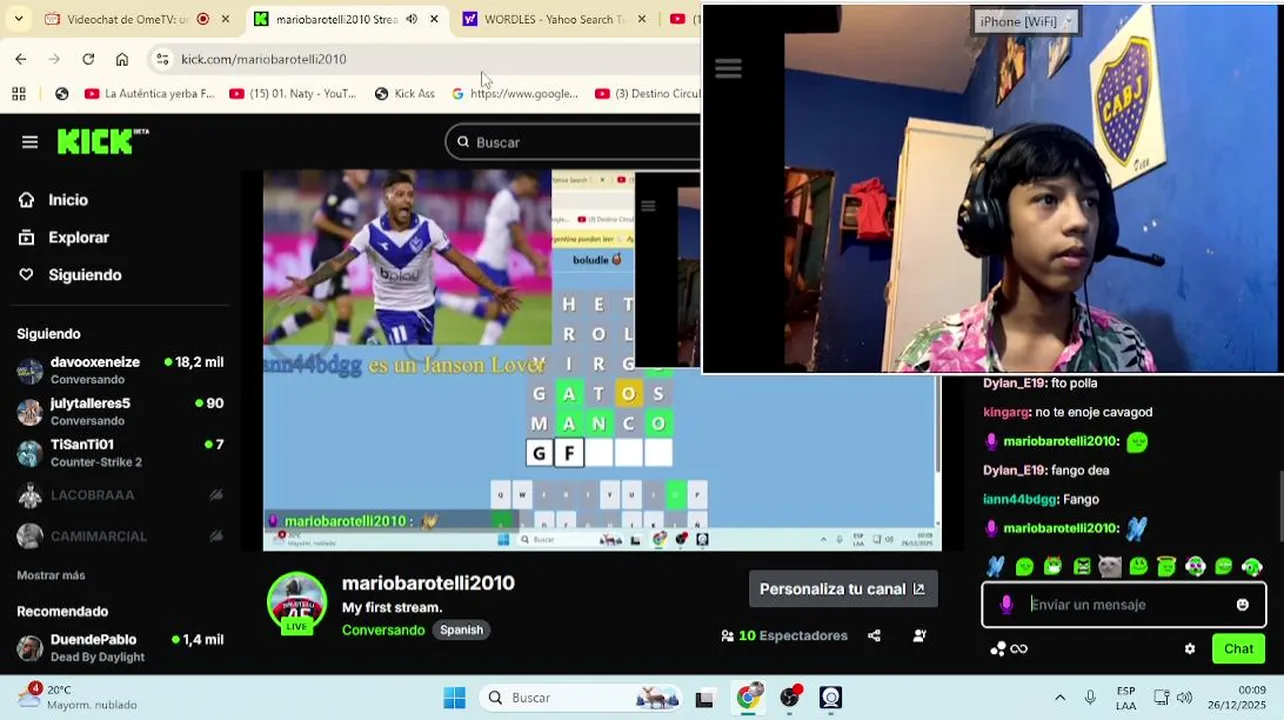Viewport: 1284px width, 720px height.
Task: Click the green KICK logo
Action: pyautogui.click(x=102, y=142)
